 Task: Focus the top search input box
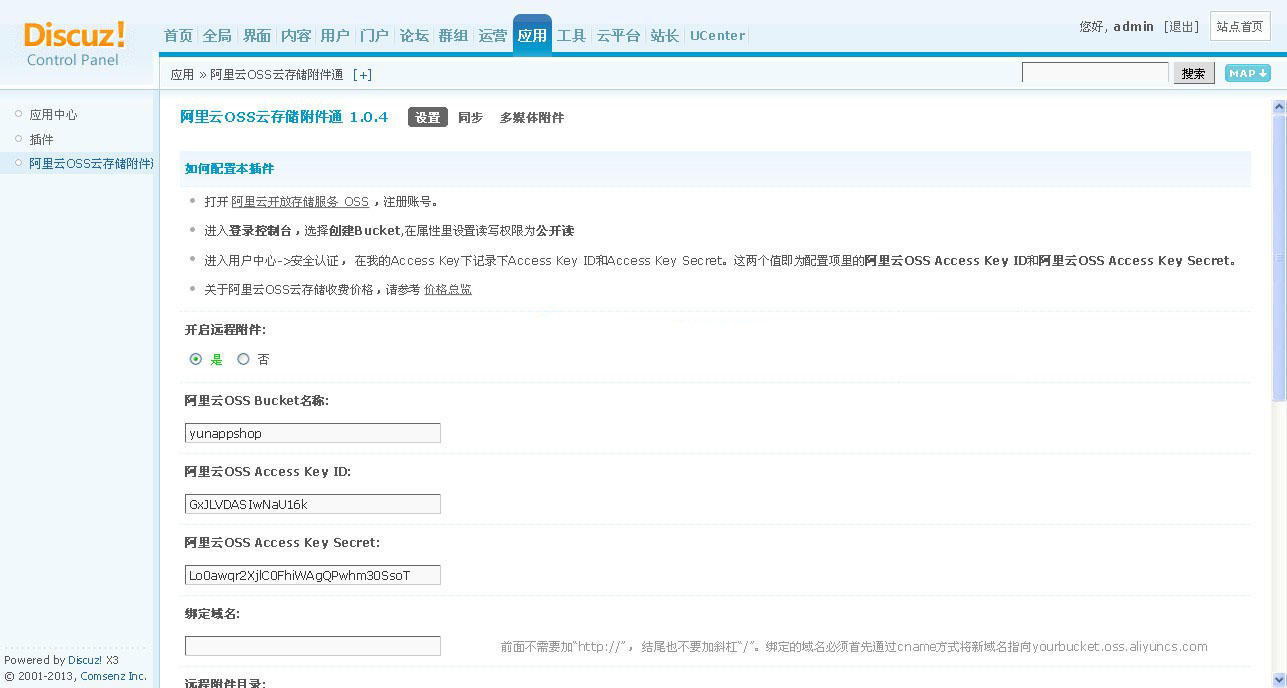[1095, 73]
